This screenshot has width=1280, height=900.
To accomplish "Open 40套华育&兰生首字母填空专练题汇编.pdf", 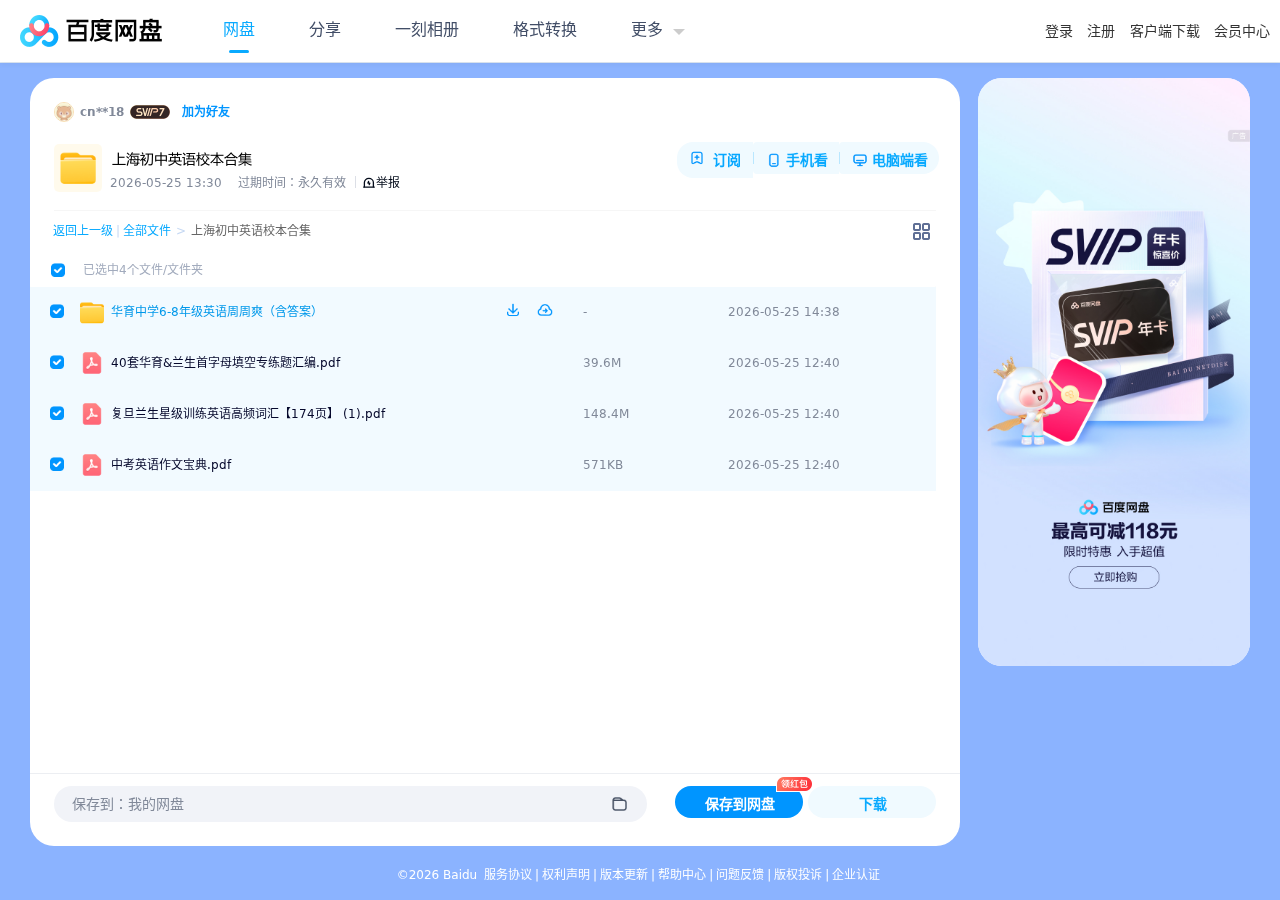I will click(226, 363).
